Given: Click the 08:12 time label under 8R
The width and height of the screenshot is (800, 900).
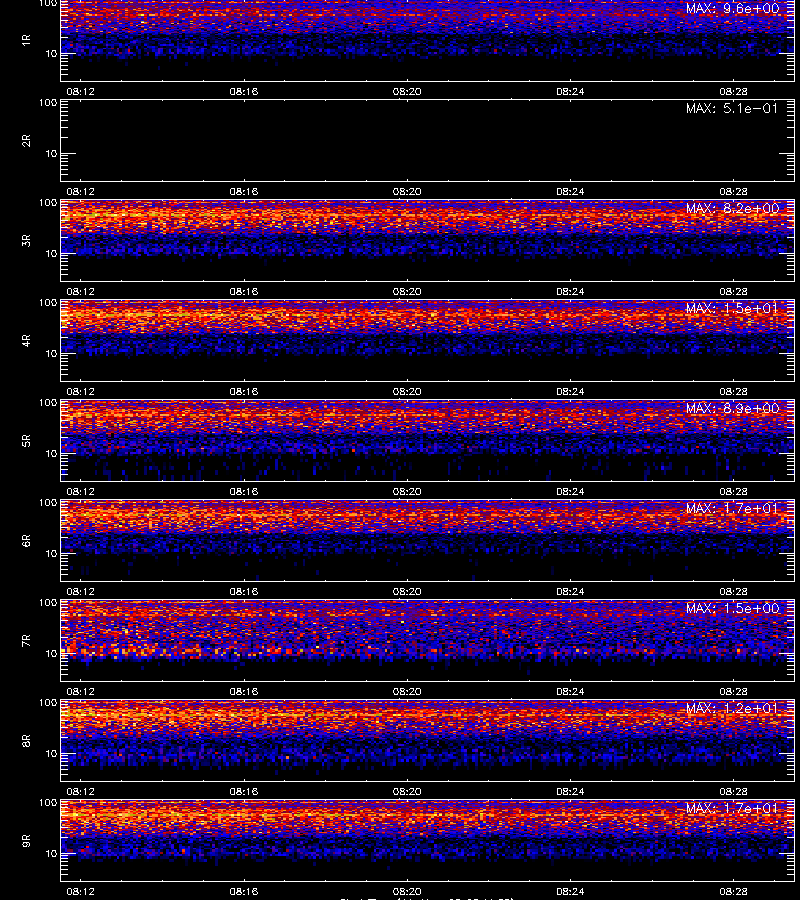Looking at the screenshot, I should tap(80, 792).
